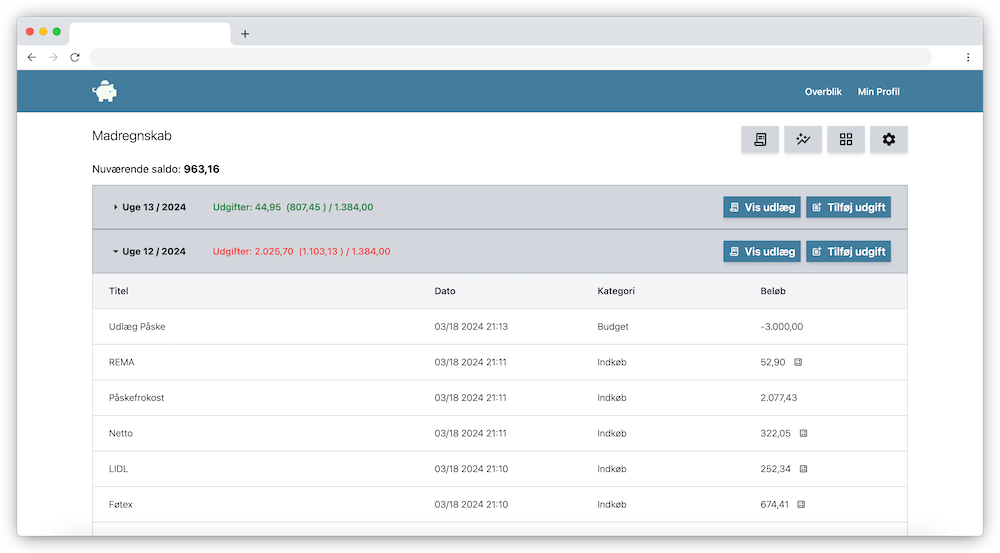1000x553 pixels.
Task: Click the -3.000,00 amount
Action: (x=781, y=327)
